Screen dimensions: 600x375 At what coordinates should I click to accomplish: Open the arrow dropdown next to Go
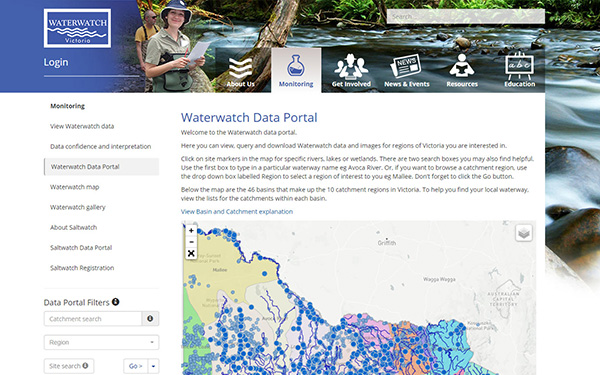pyautogui.click(x=153, y=366)
